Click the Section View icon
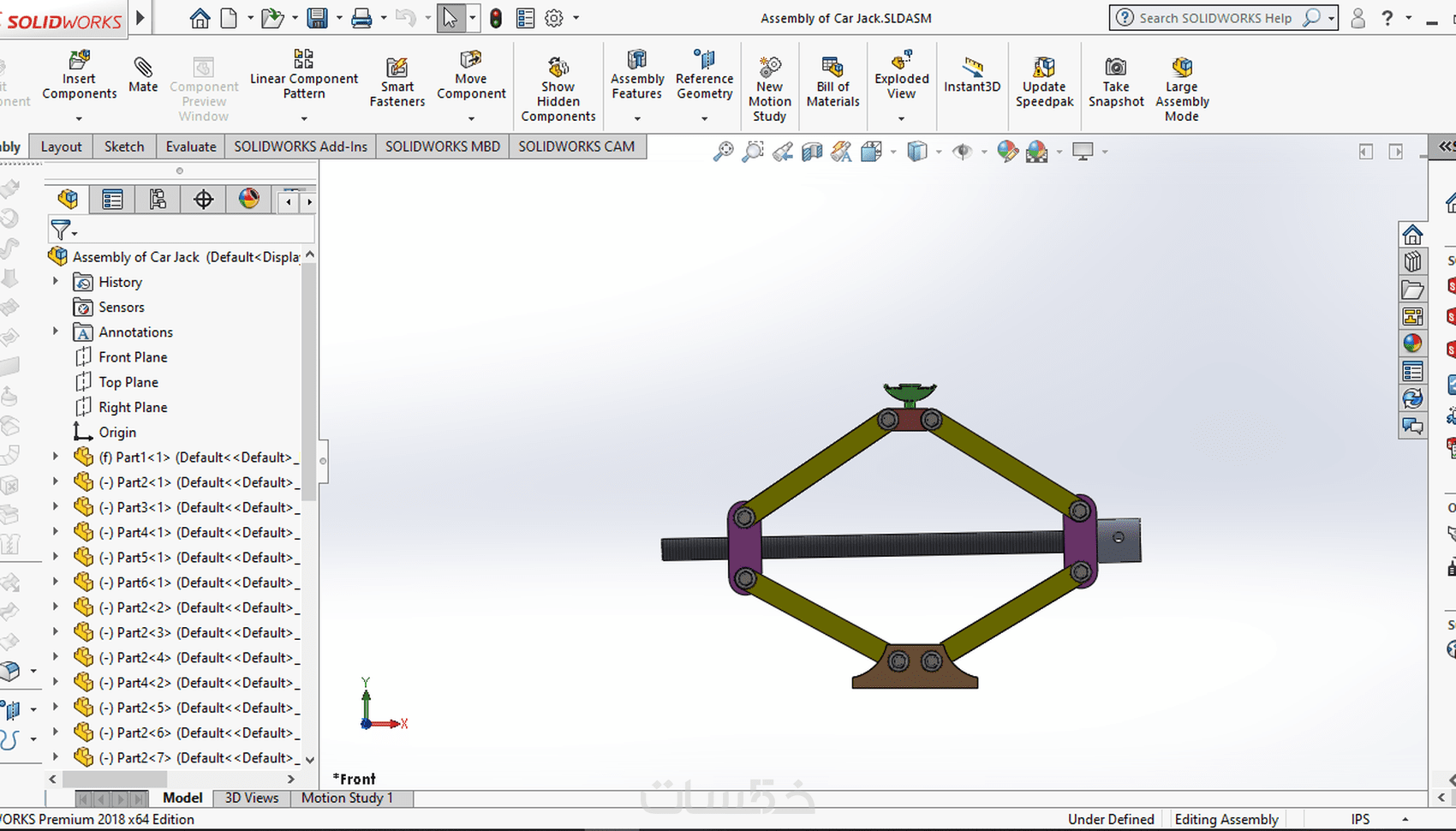The width and height of the screenshot is (1456, 831). tap(812, 152)
